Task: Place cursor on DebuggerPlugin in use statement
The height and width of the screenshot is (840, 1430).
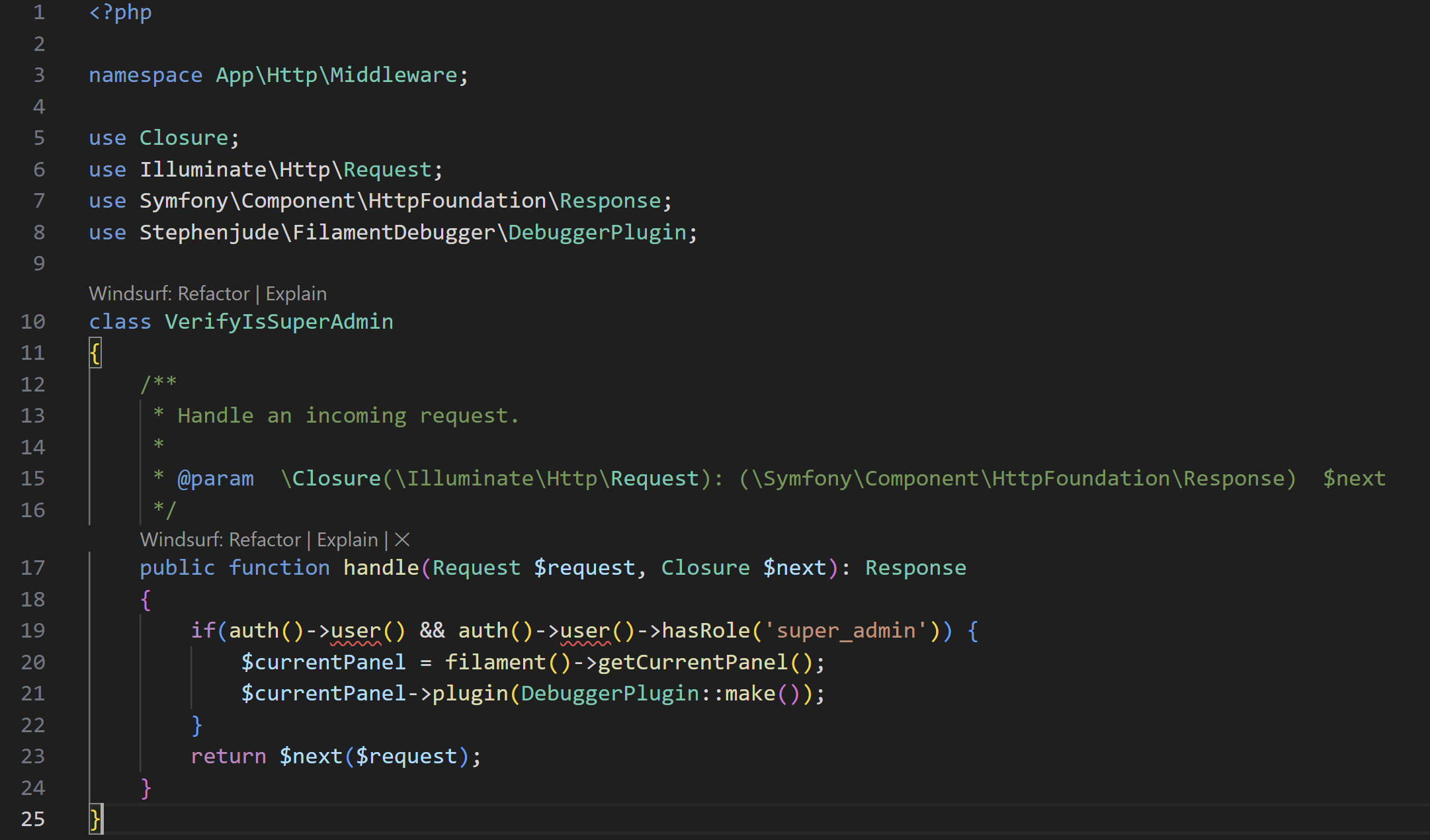Action: coord(597,232)
